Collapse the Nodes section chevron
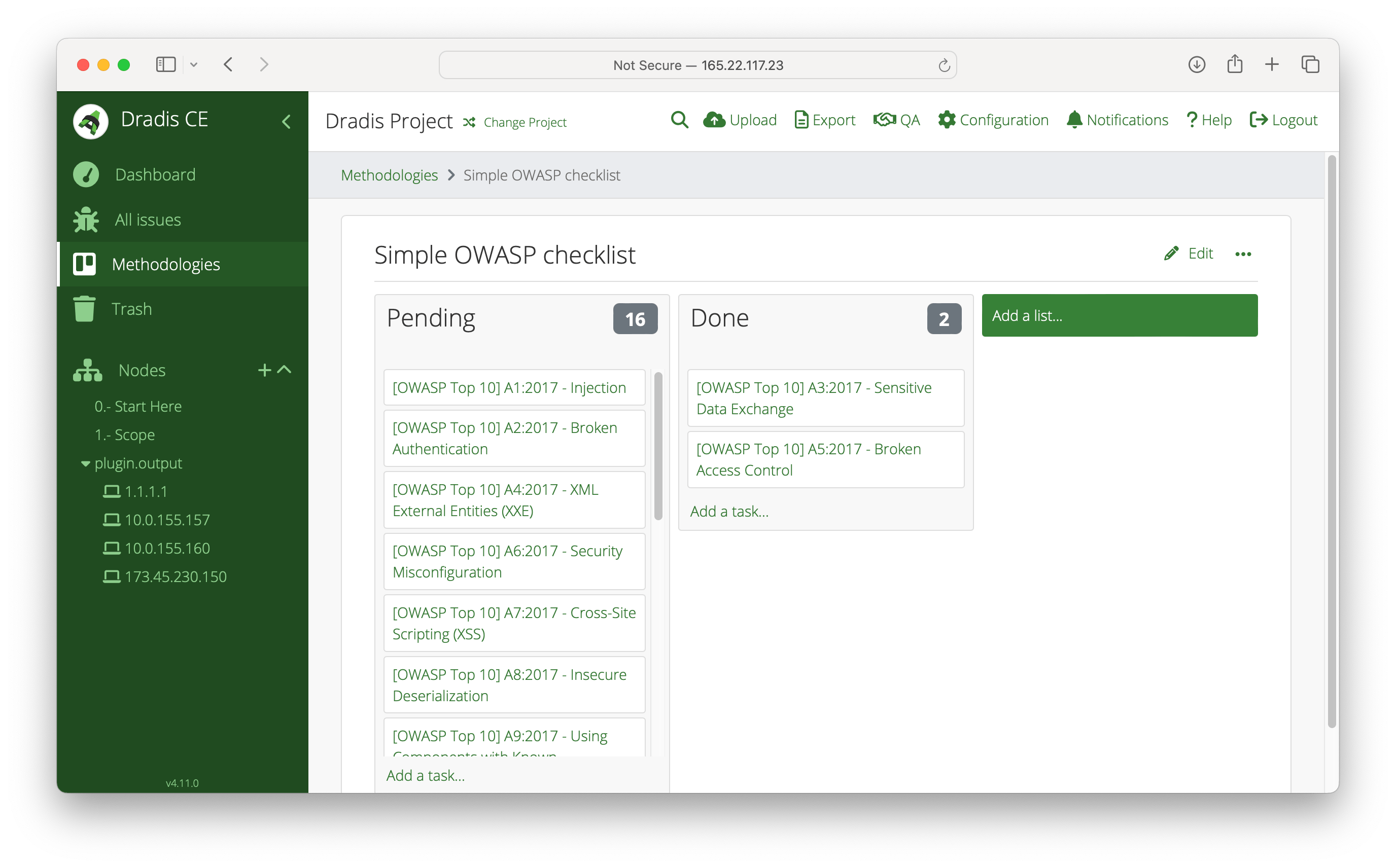The width and height of the screenshot is (1396, 868). [285, 370]
